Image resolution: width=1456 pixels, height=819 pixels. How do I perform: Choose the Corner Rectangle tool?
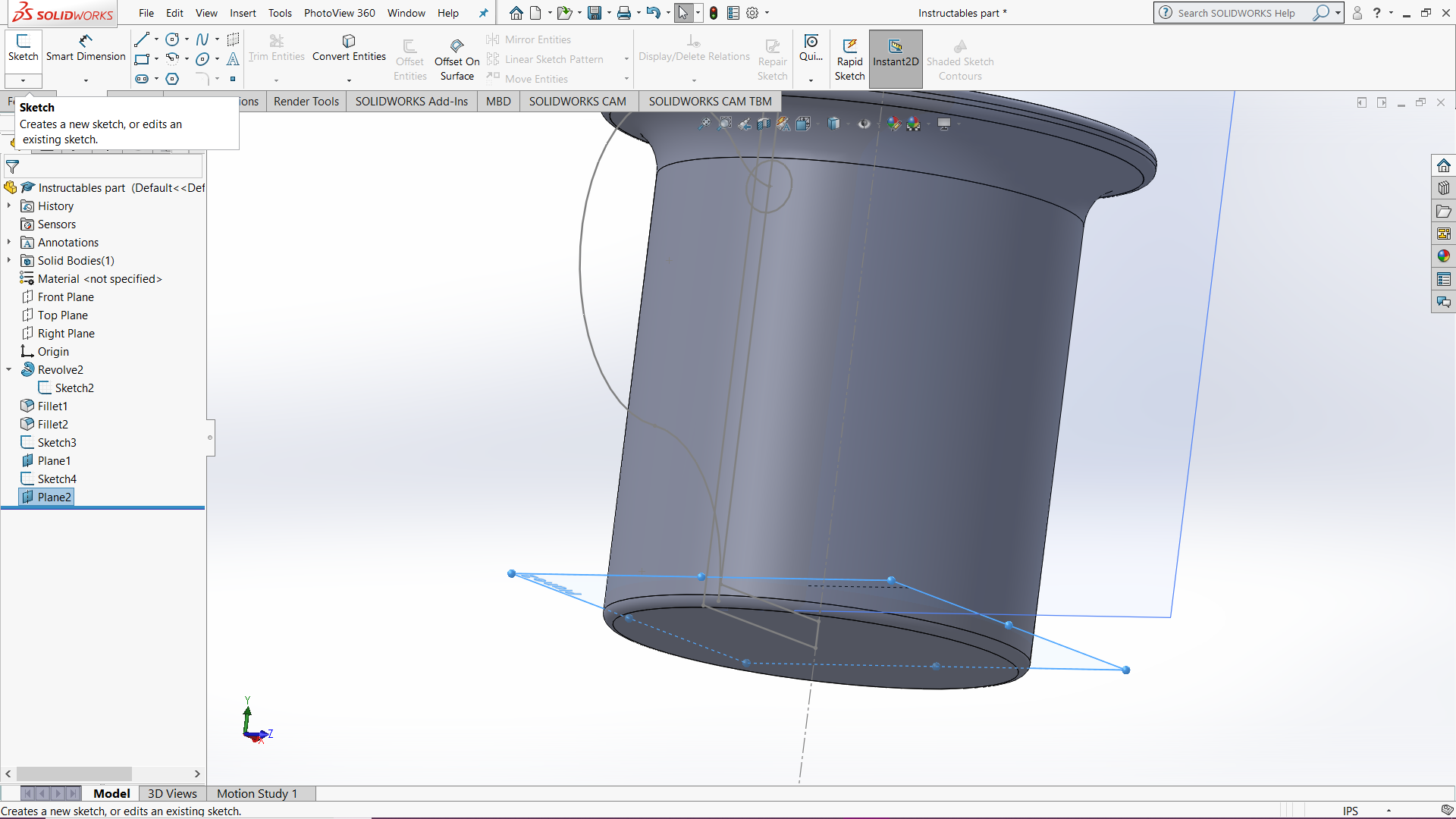pyautogui.click(x=142, y=59)
